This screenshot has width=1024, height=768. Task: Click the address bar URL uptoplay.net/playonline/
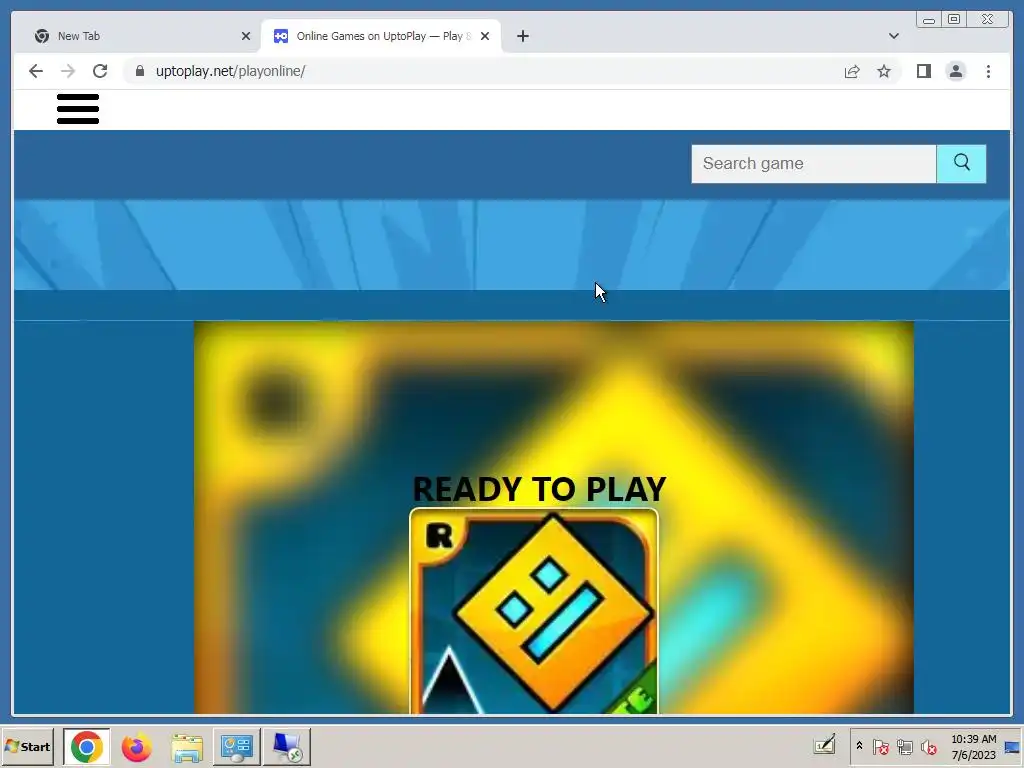[x=231, y=71]
